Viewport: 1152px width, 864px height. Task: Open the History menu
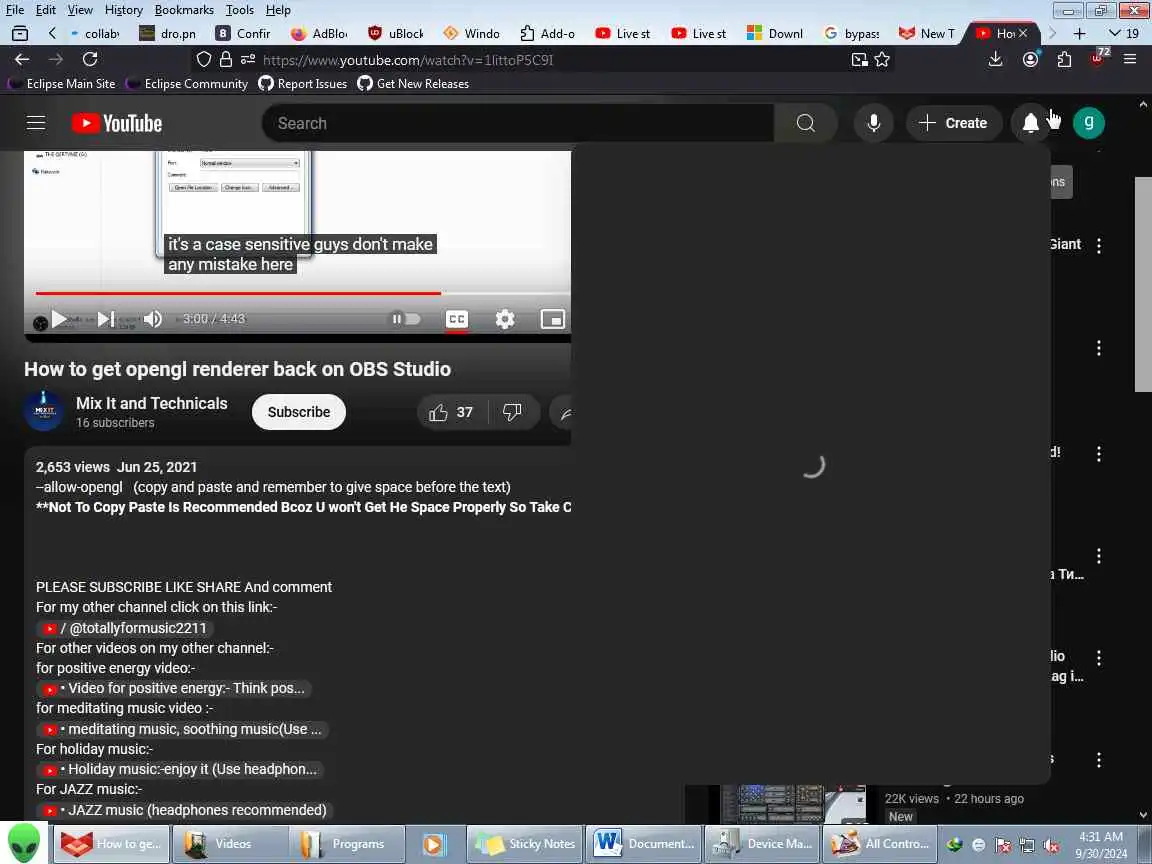[x=123, y=10]
